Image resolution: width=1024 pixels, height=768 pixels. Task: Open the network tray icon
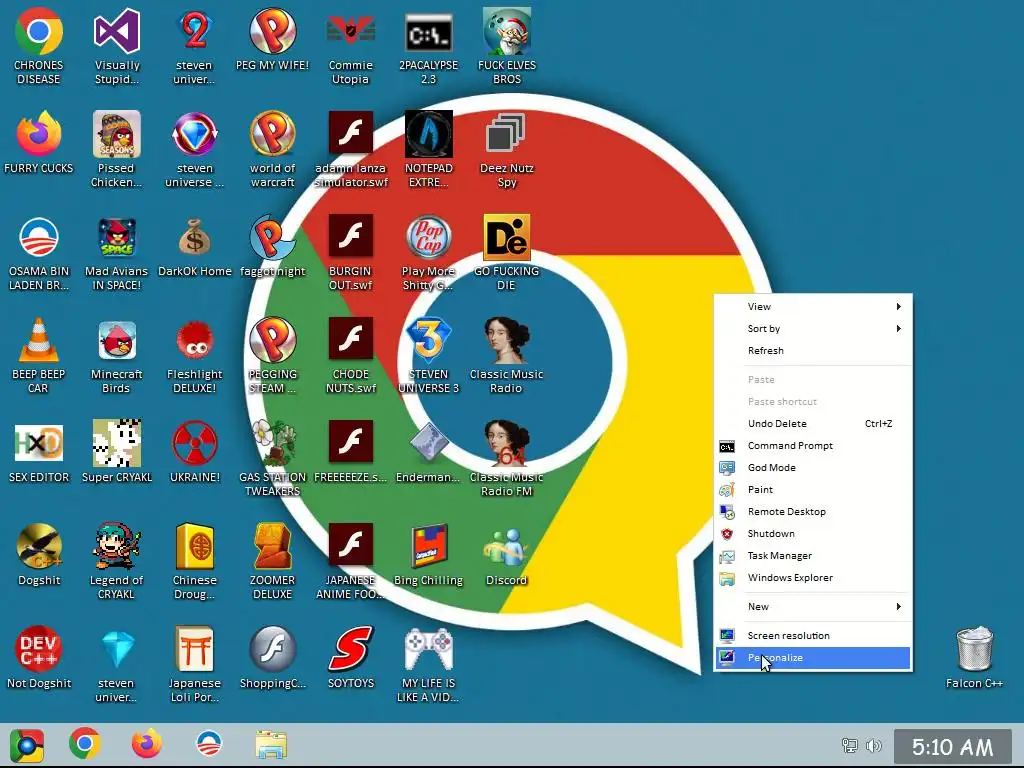click(850, 746)
